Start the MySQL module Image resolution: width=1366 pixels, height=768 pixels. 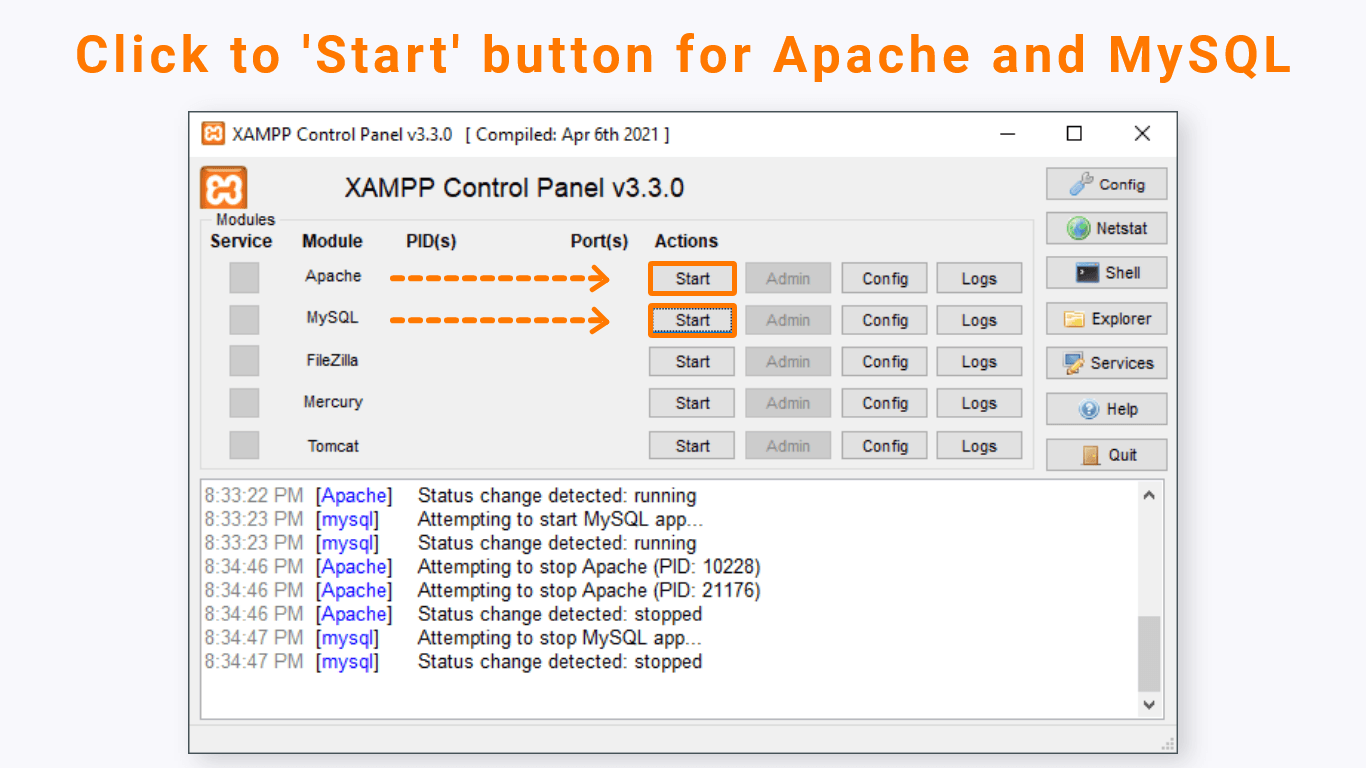692,320
